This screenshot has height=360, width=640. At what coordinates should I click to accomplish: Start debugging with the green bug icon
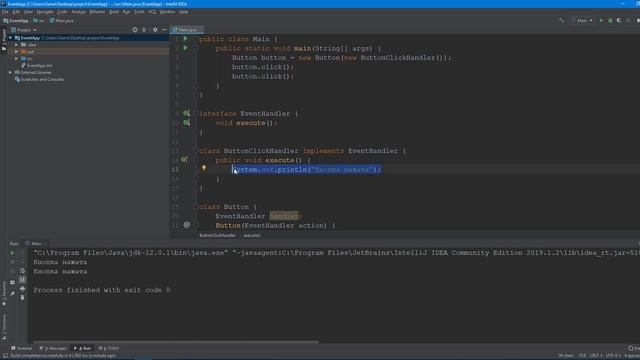(610, 20)
